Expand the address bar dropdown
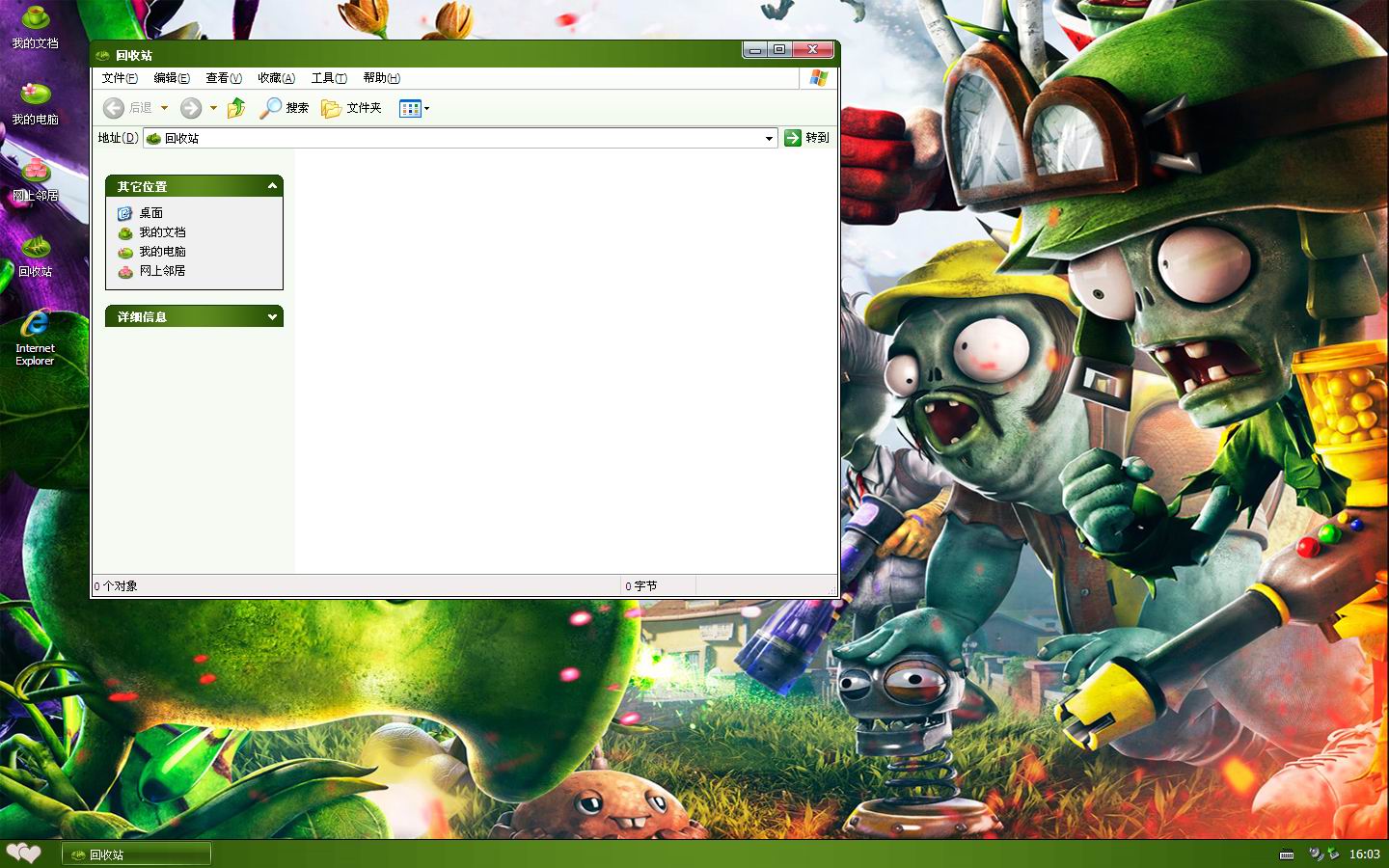This screenshot has height=868, width=1389. click(x=769, y=139)
